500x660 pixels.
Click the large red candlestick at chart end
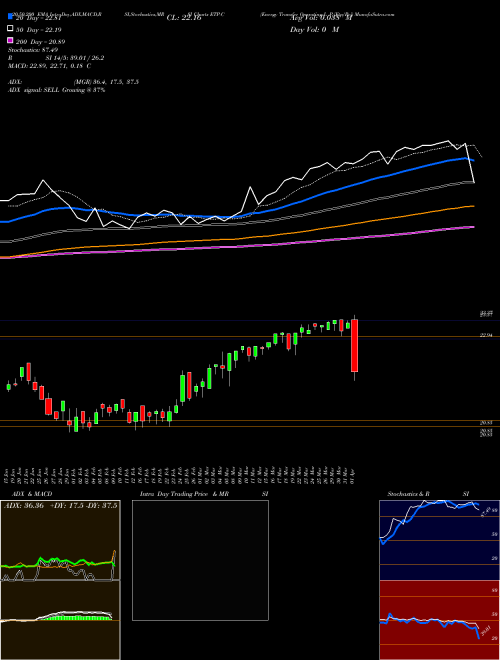[x=355, y=346]
